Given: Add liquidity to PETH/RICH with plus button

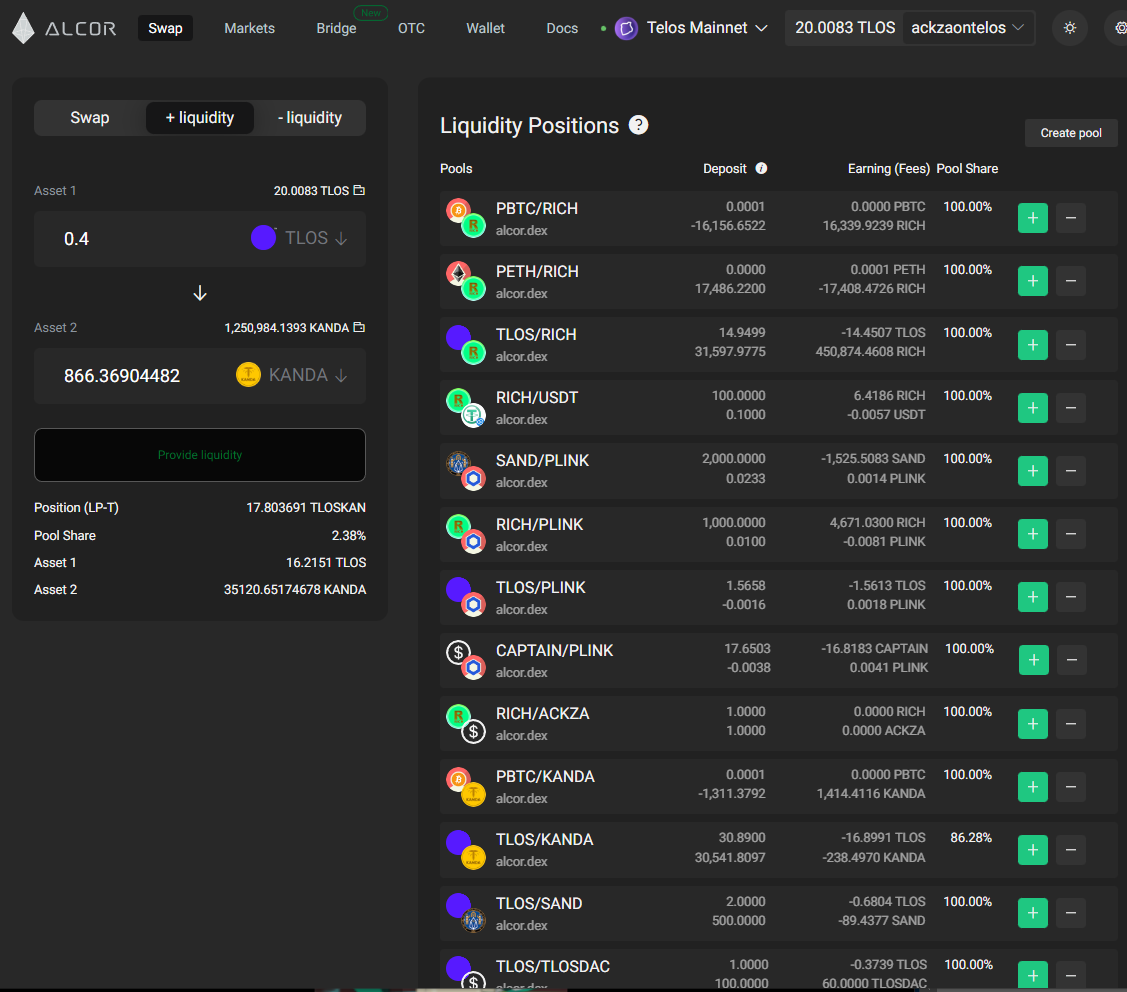Looking at the screenshot, I should [1033, 281].
